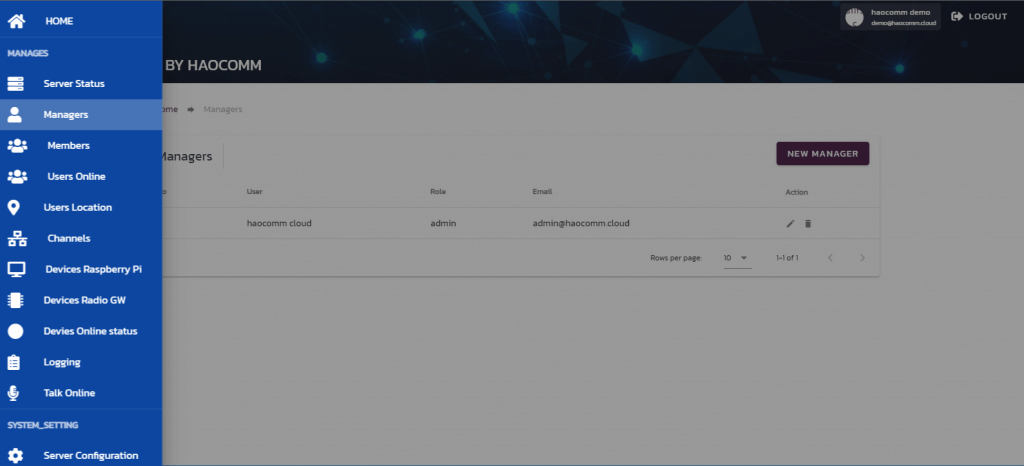Open Devices Radio GW menu item
The image size is (1024, 466).
[81, 300]
